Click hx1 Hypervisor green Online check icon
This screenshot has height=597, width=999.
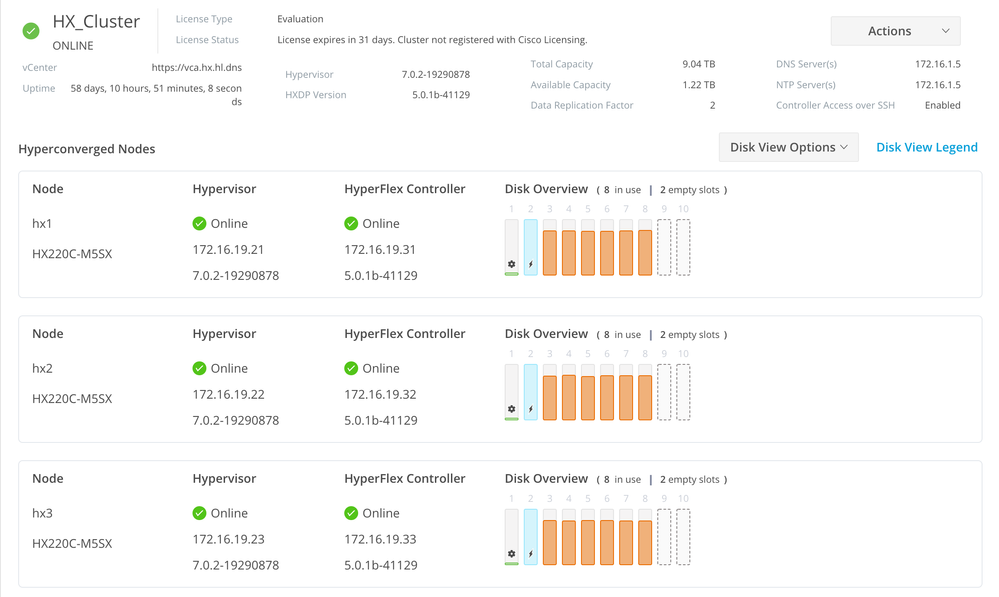(199, 224)
